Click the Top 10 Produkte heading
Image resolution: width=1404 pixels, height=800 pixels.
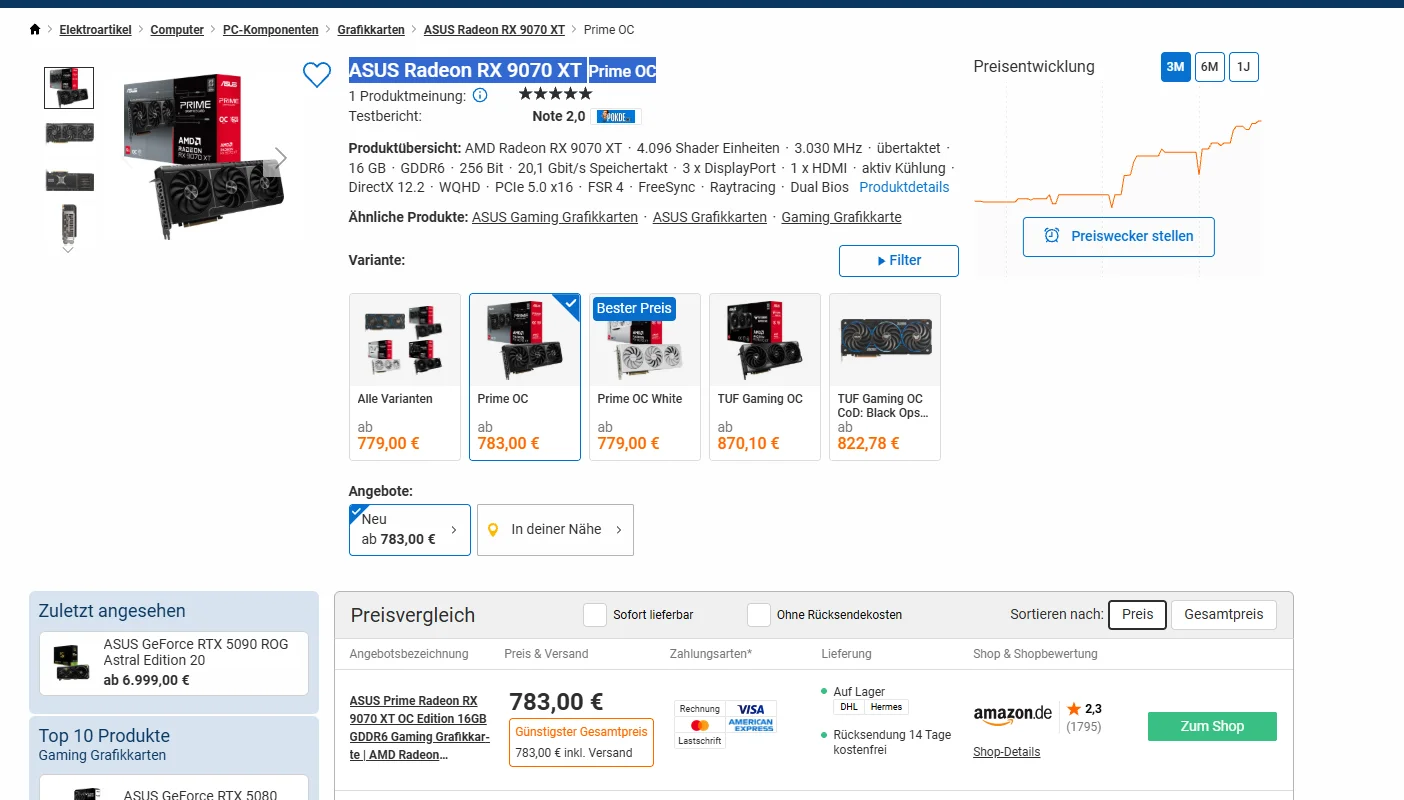click(104, 736)
